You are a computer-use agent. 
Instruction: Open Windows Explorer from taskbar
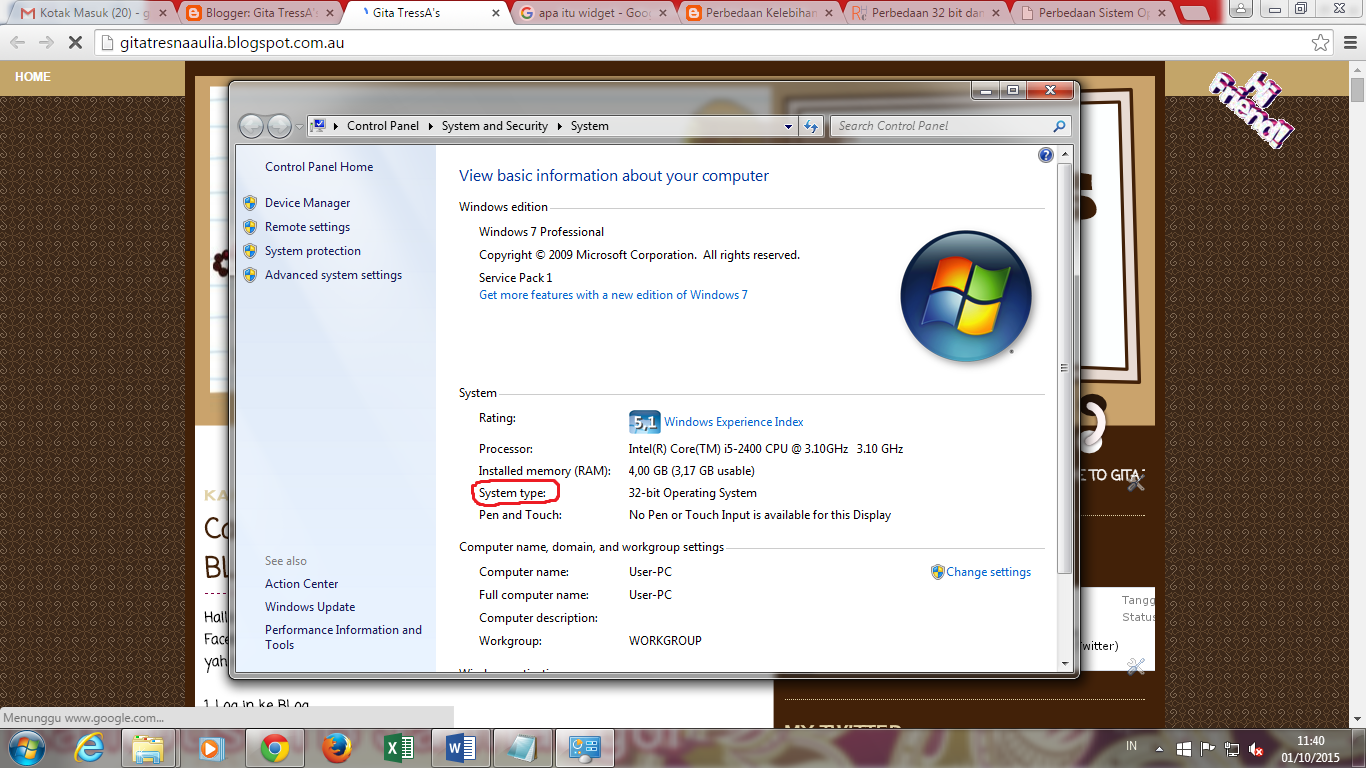point(148,748)
